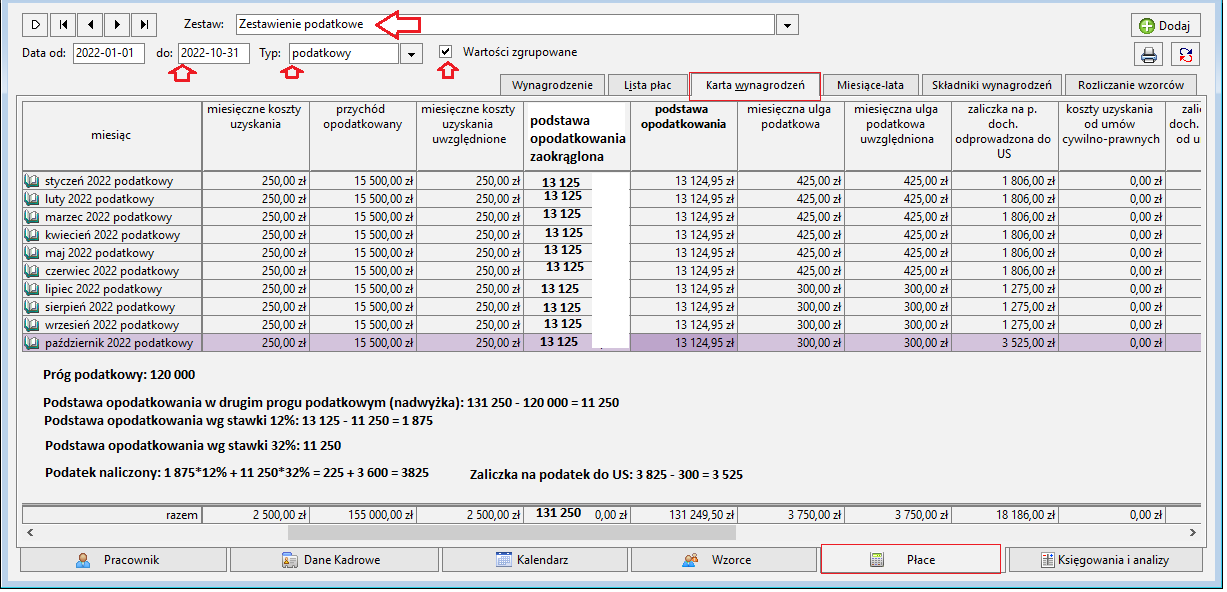Click the 'miesiąc' column header
Viewport: 1227px width, 592px height.
[112, 134]
